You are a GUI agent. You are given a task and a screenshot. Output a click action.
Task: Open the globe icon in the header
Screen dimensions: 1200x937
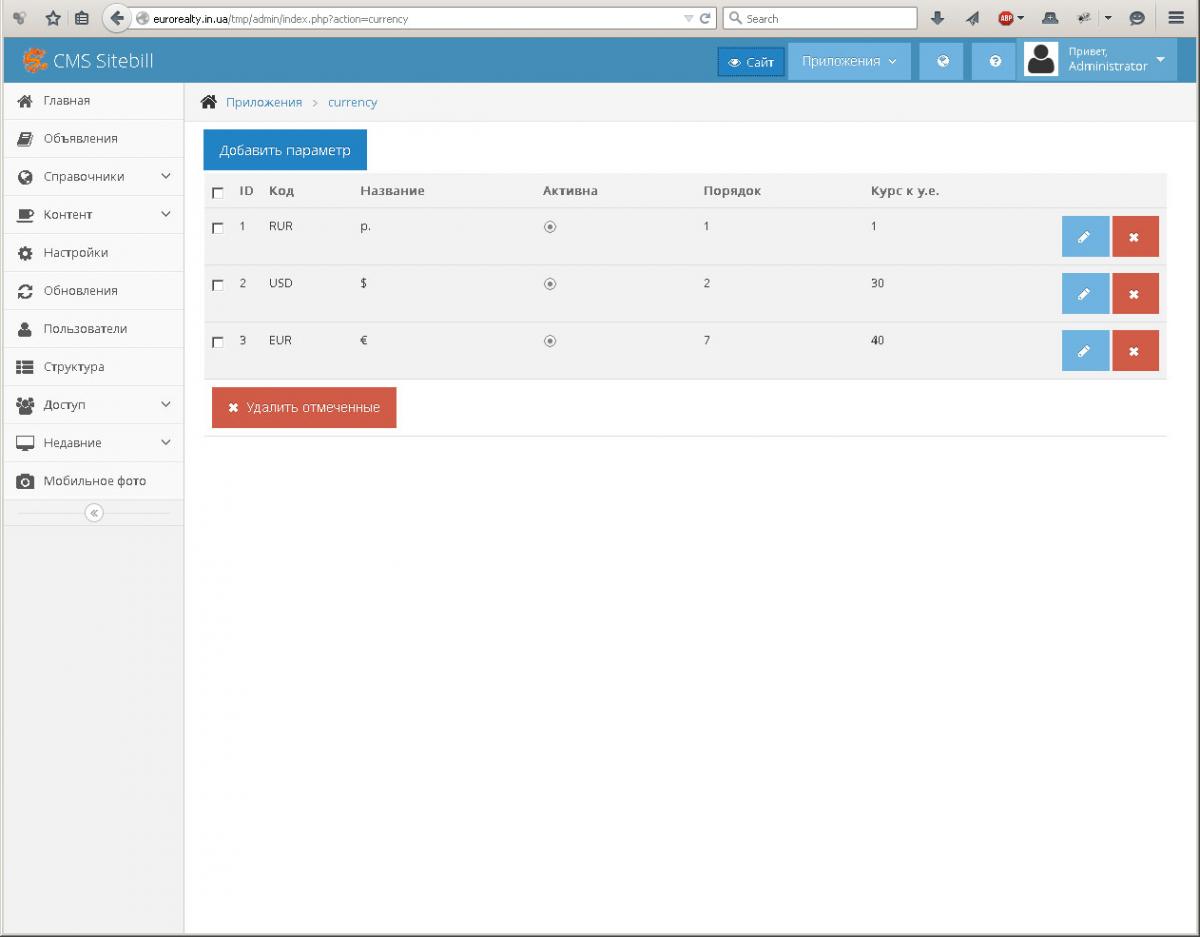(942, 61)
